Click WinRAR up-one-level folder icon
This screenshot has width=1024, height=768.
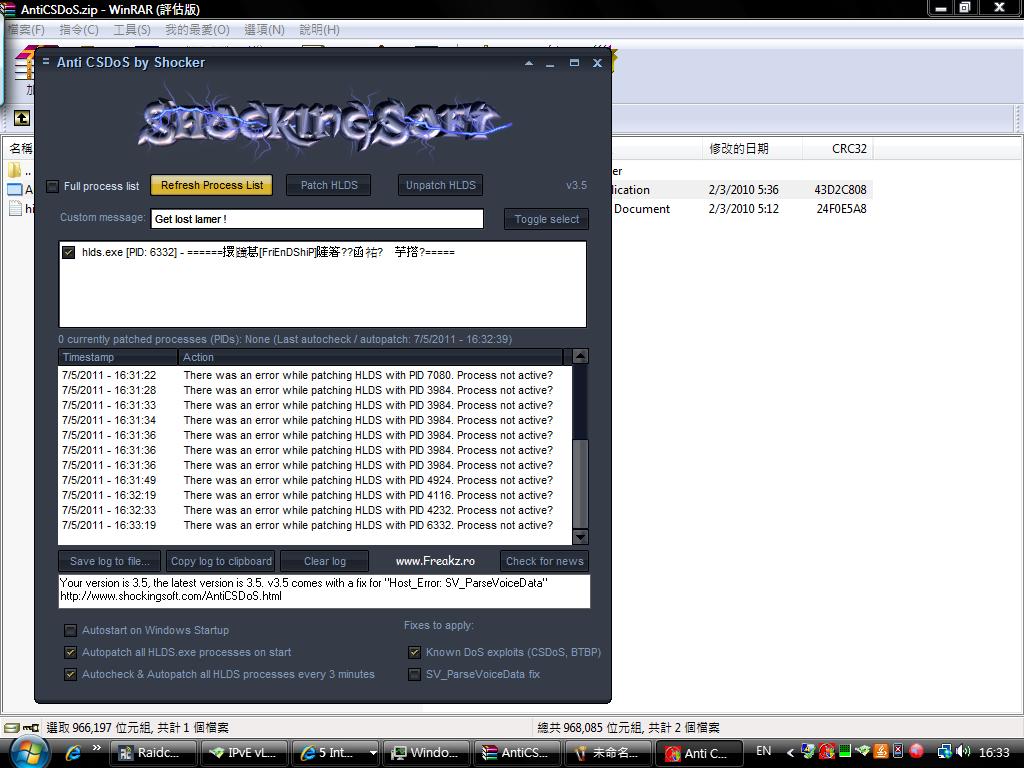click(x=22, y=118)
